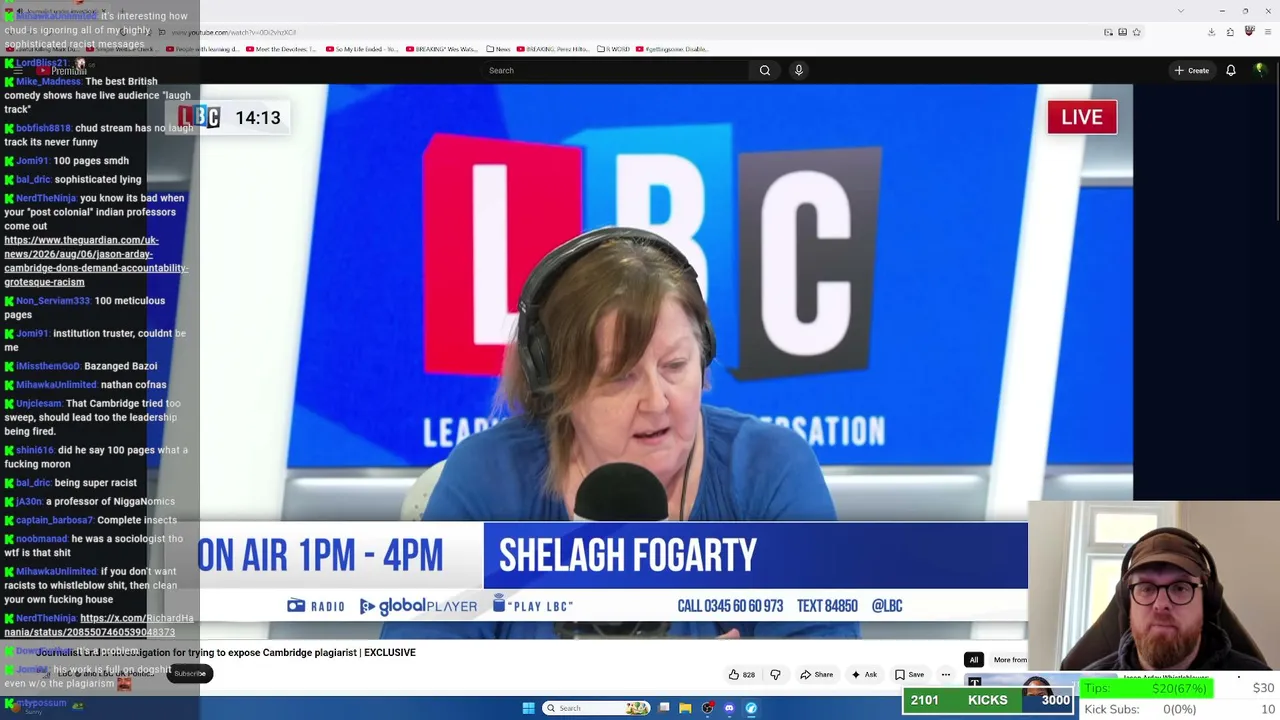Open the 'BREAKING: Perez Hilton' bookmark
Image resolution: width=1280 pixels, height=720 pixels.
[x=553, y=49]
